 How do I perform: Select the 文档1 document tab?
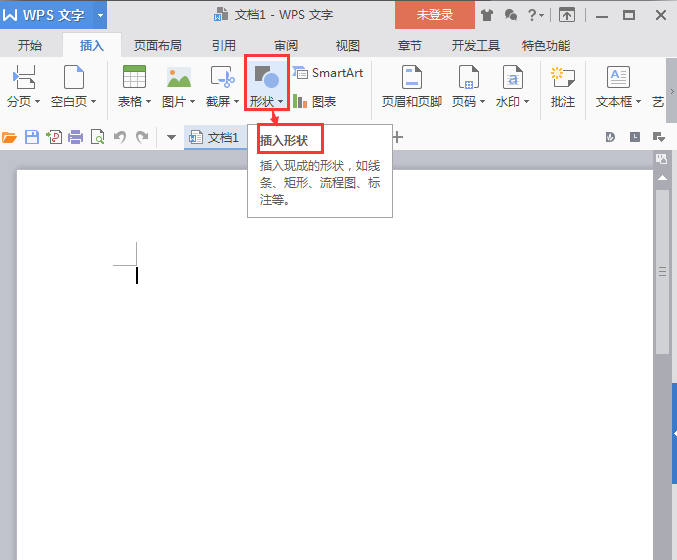coord(215,138)
